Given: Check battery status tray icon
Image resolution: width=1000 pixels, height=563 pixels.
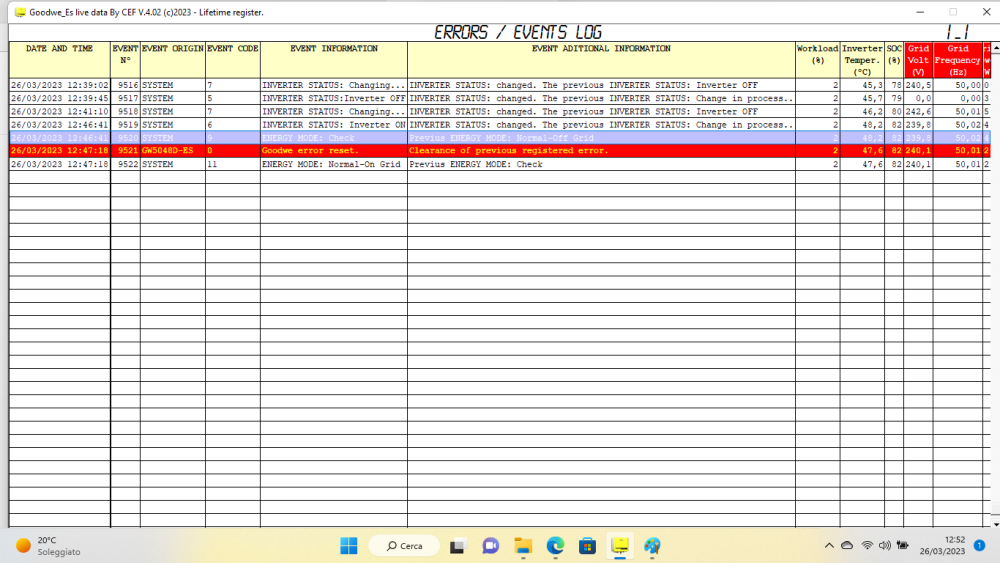Looking at the screenshot, I should click(x=902, y=546).
